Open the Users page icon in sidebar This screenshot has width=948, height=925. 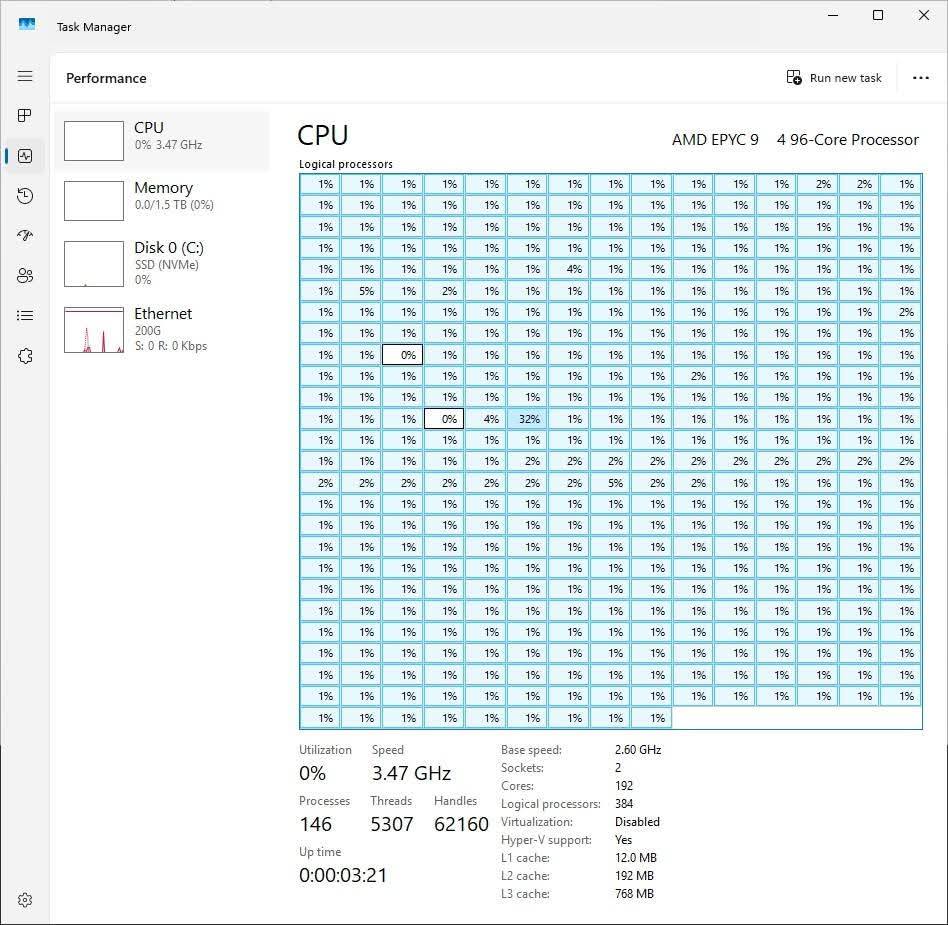coord(25,276)
